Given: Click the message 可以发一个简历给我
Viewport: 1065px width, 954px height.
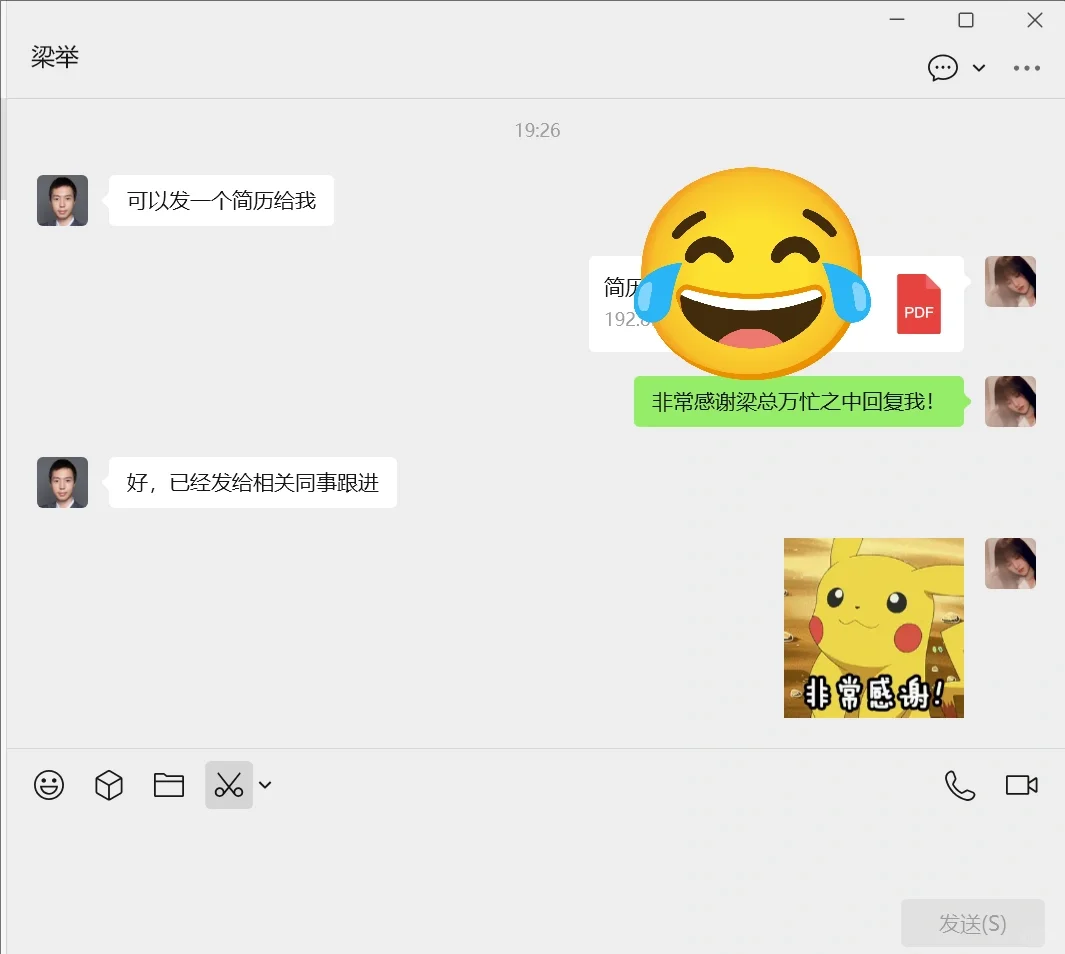Looking at the screenshot, I should [221, 200].
